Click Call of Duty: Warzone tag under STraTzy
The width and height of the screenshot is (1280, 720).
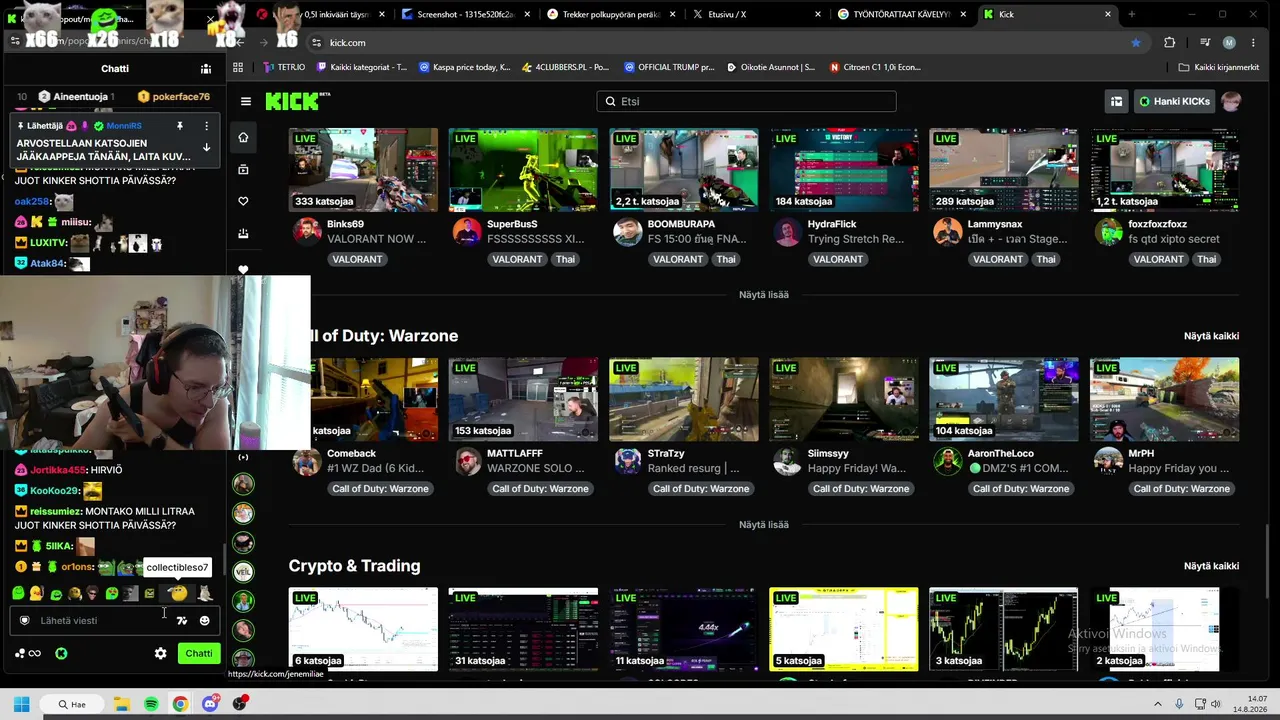tap(700, 489)
